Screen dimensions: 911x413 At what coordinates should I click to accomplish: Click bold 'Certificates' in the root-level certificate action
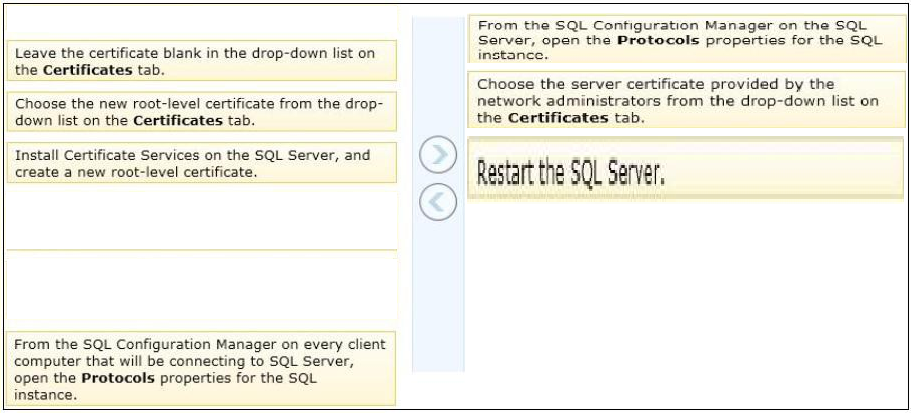pyautogui.click(x=178, y=121)
